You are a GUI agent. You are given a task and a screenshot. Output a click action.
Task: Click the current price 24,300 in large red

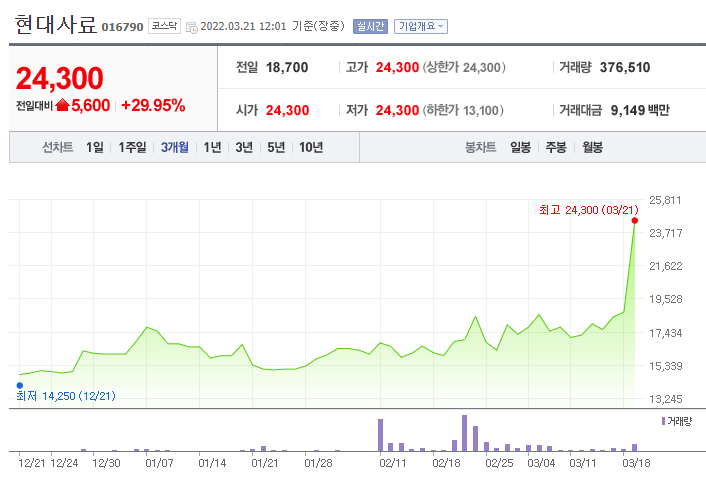60,78
